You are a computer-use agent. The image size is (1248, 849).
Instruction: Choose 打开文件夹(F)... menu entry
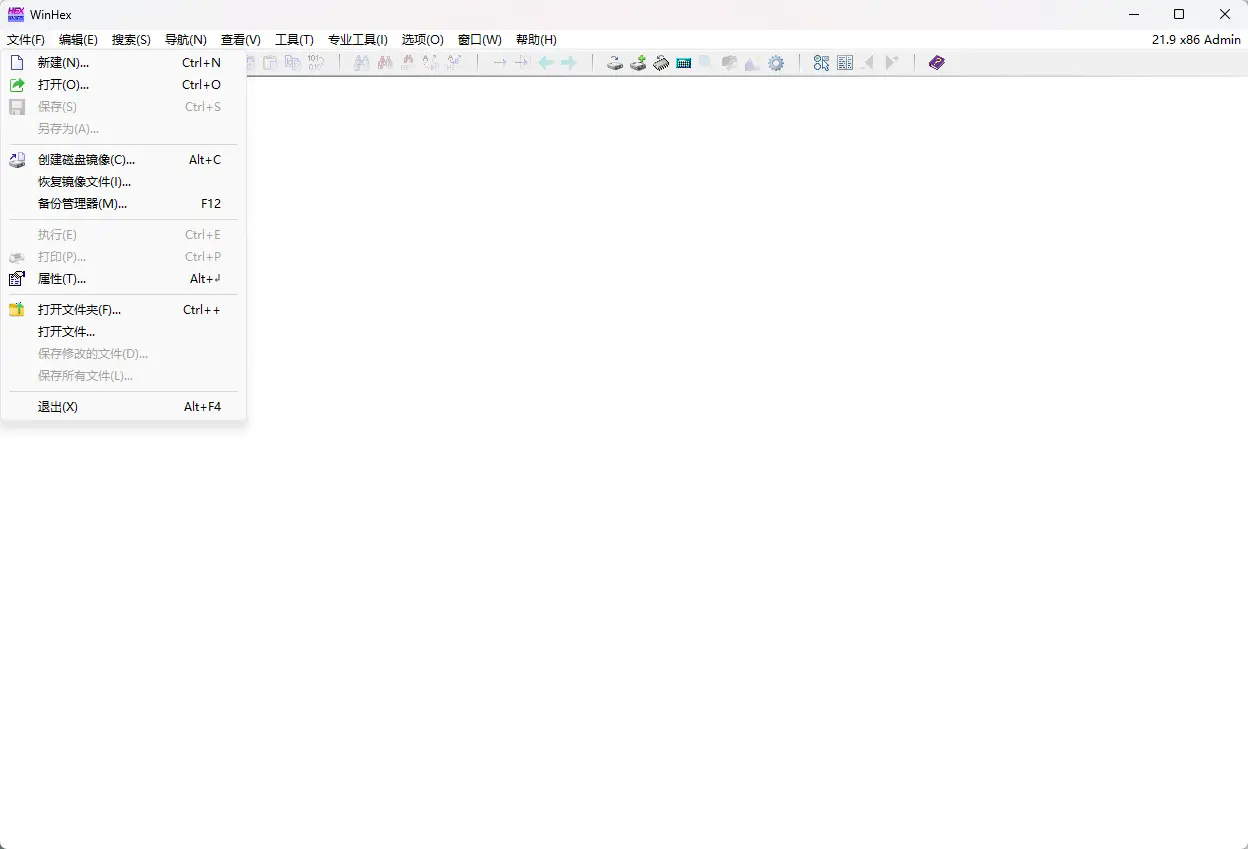coord(123,310)
